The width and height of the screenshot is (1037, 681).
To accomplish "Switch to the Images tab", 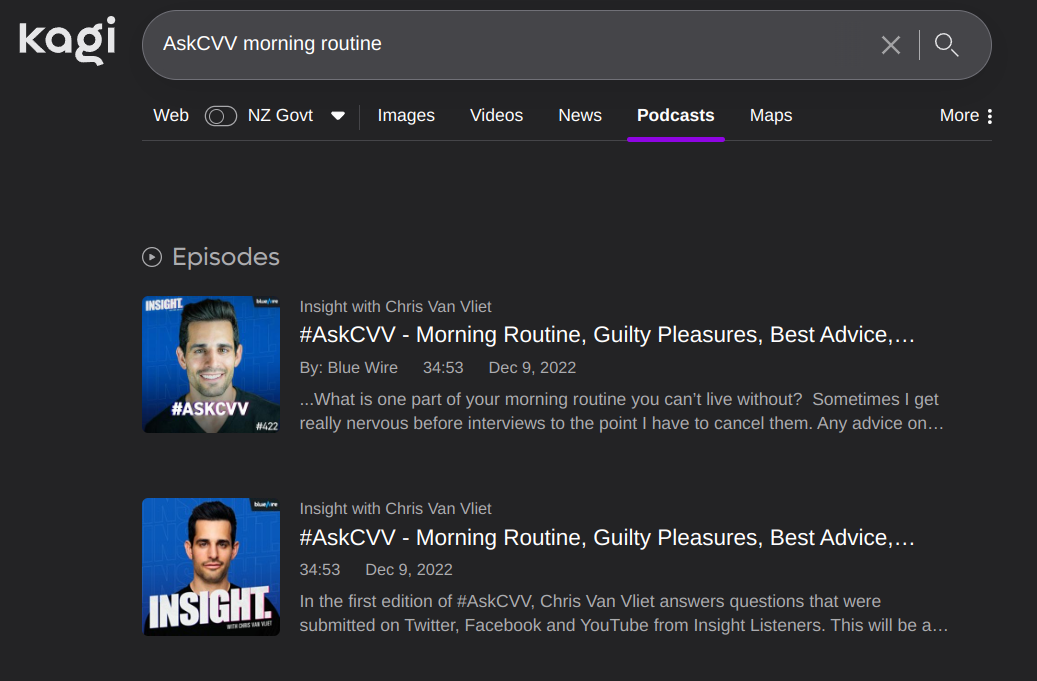I will coord(406,116).
